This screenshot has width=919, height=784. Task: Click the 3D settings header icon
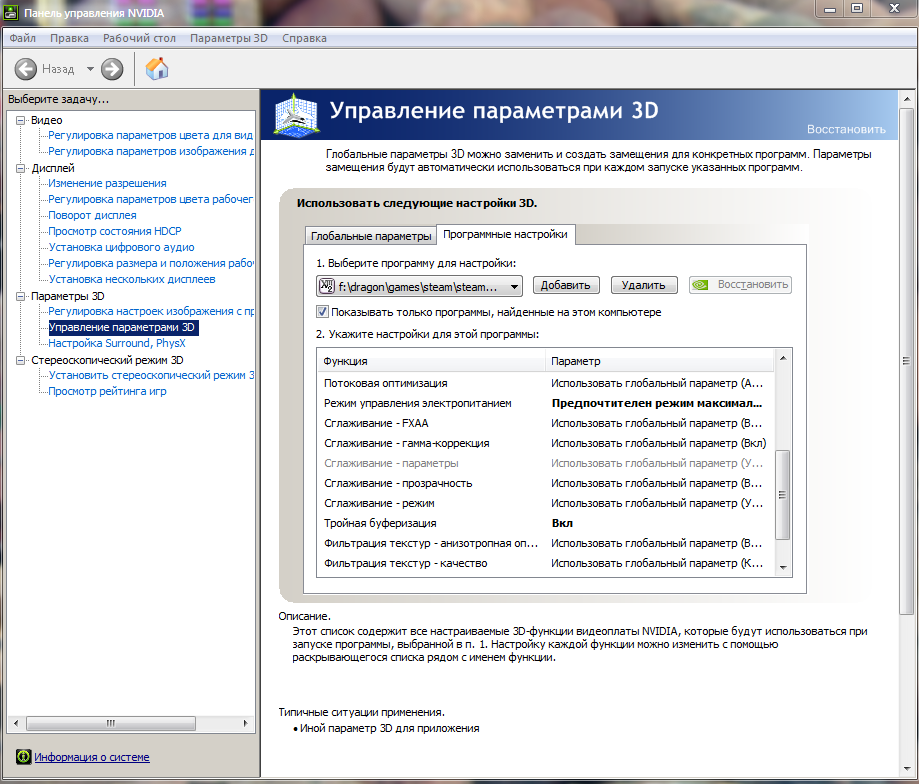tap(296, 114)
